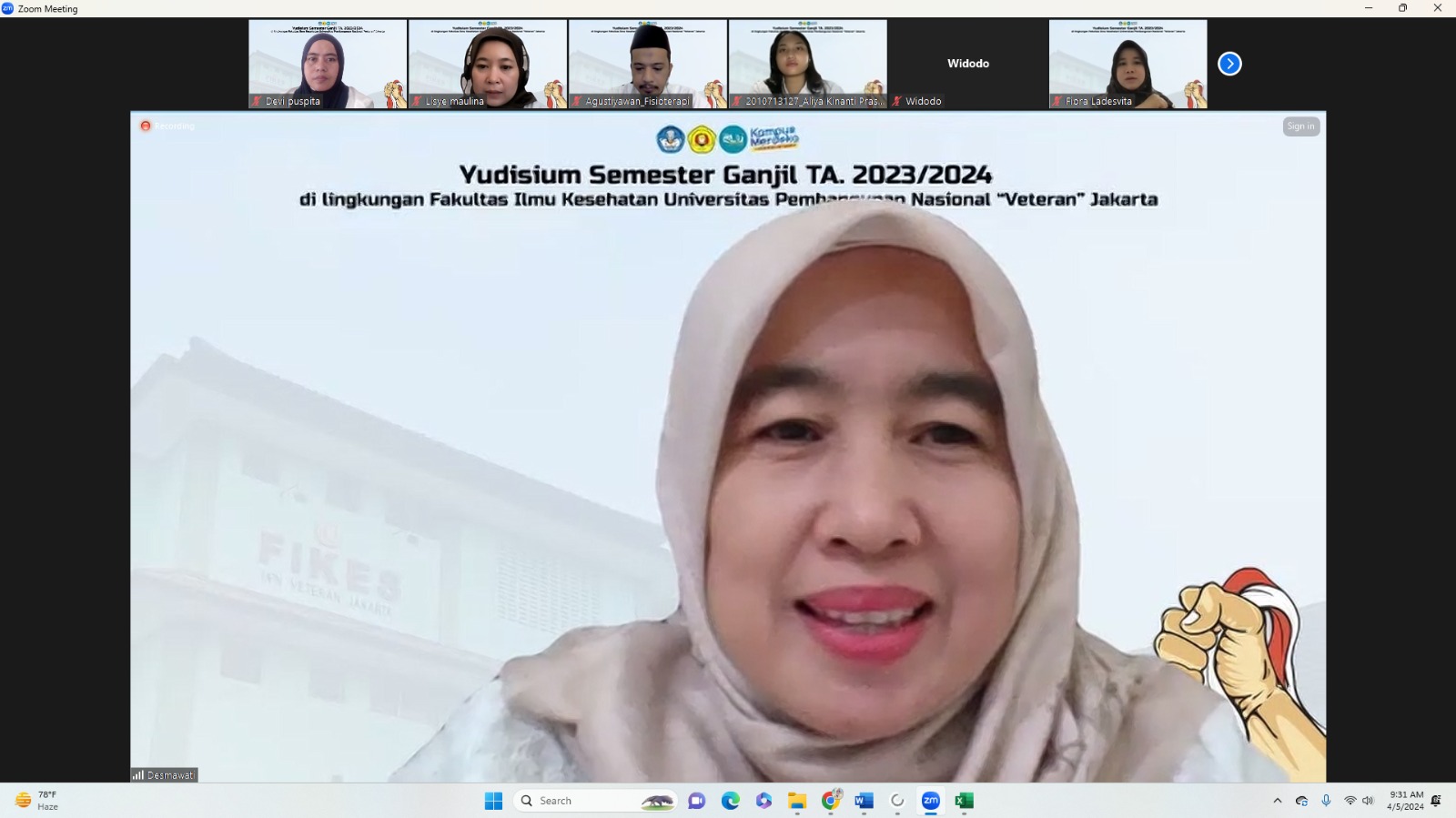
Task: Select Flora Ladesvita's video thumbnail
Action: [x=1127, y=64]
